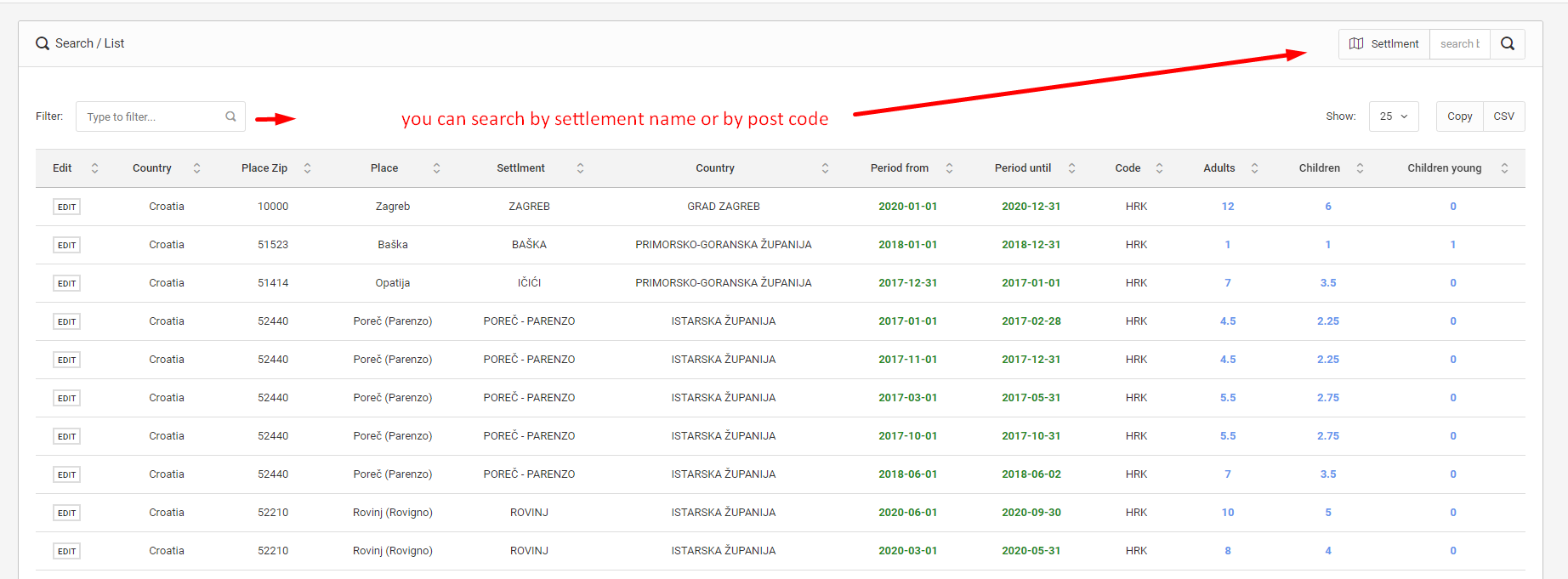Click period from 2018-06-01 cell

[908, 474]
